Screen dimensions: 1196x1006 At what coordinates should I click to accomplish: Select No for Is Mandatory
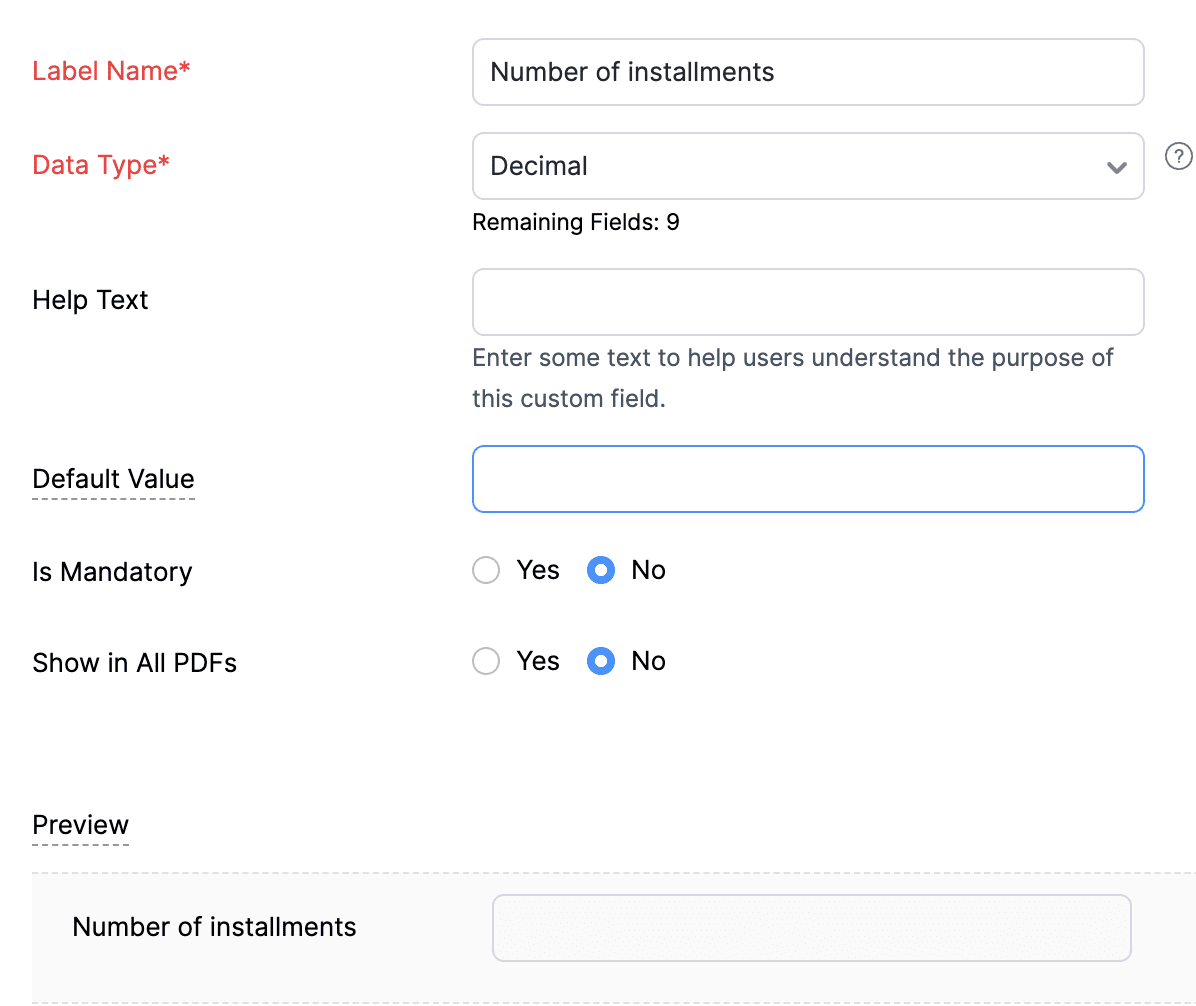pyautogui.click(x=600, y=570)
